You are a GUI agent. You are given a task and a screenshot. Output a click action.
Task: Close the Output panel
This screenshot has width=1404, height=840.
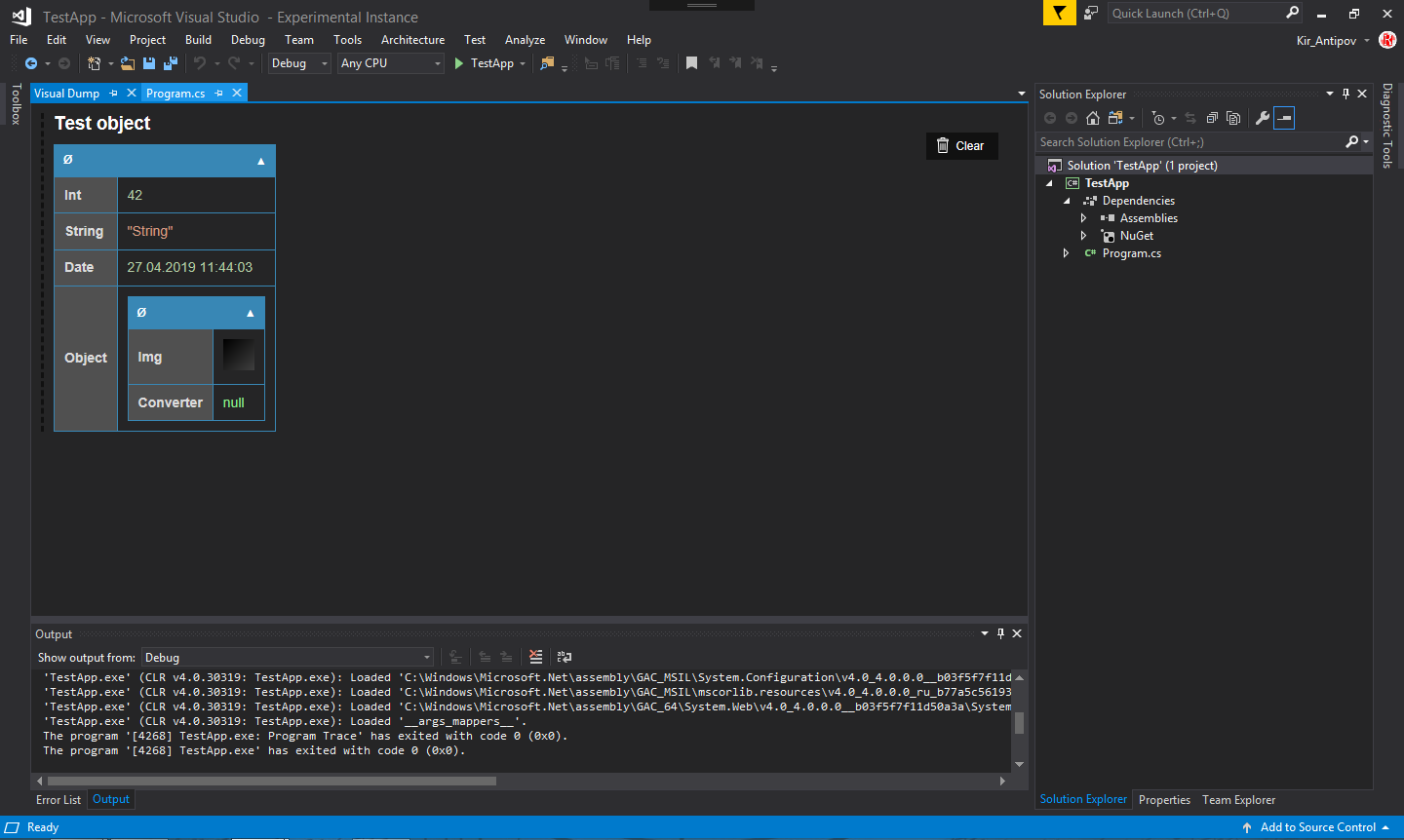click(1017, 633)
